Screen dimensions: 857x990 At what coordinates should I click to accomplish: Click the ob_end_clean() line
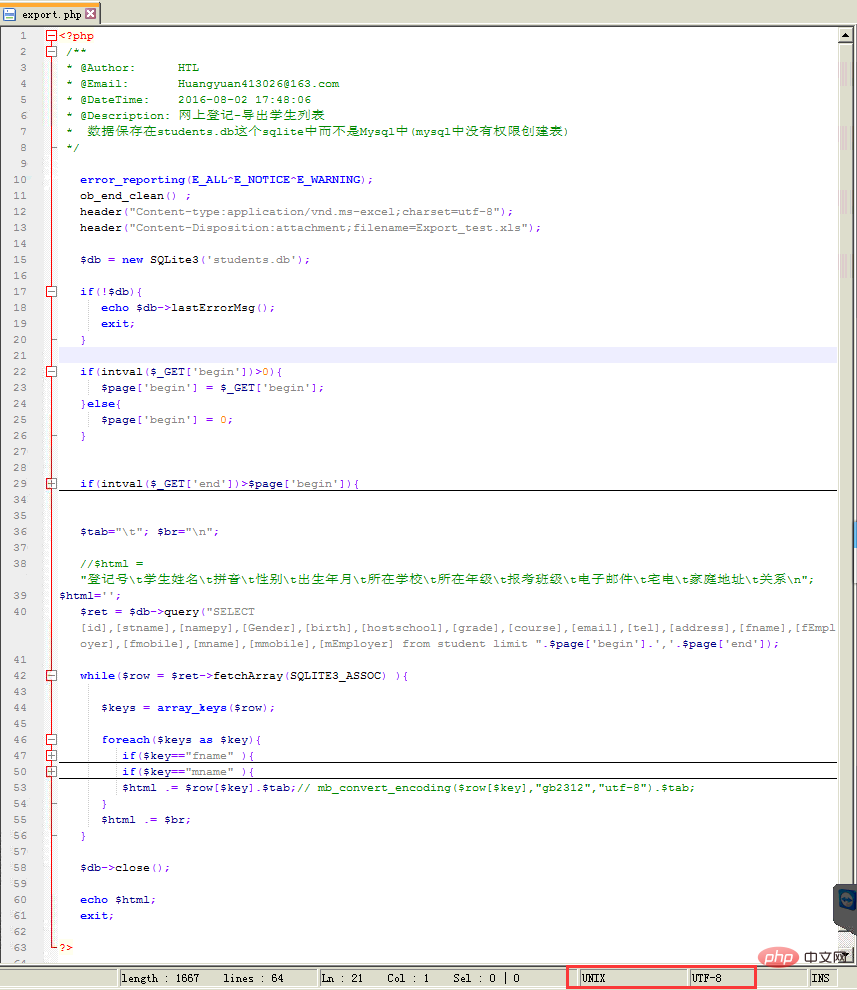pyautogui.click(x=135, y=196)
